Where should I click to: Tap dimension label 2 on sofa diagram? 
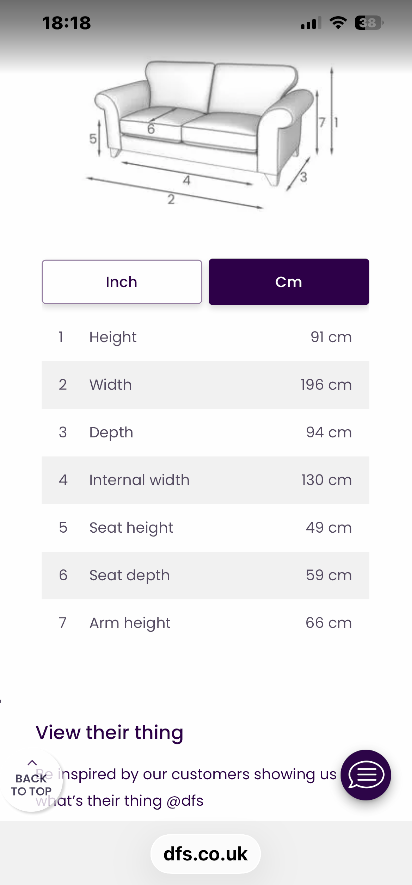coord(171,199)
